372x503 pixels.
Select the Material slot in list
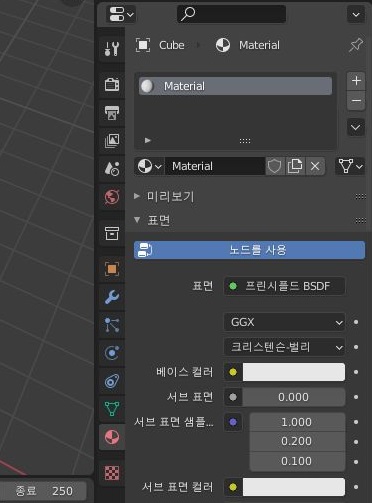pyautogui.click(x=235, y=86)
